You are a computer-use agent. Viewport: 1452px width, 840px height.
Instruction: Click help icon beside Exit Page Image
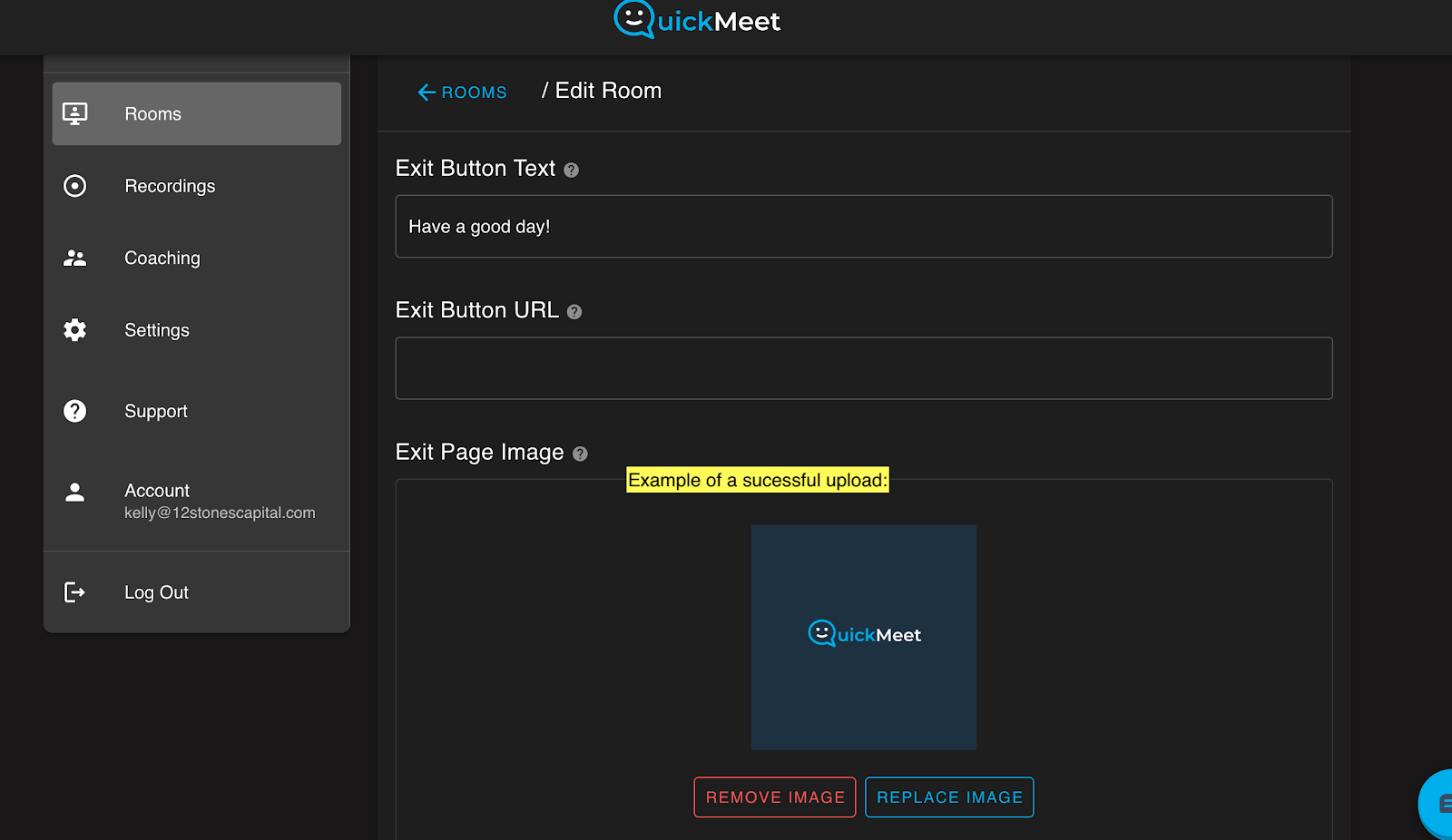[x=580, y=454]
